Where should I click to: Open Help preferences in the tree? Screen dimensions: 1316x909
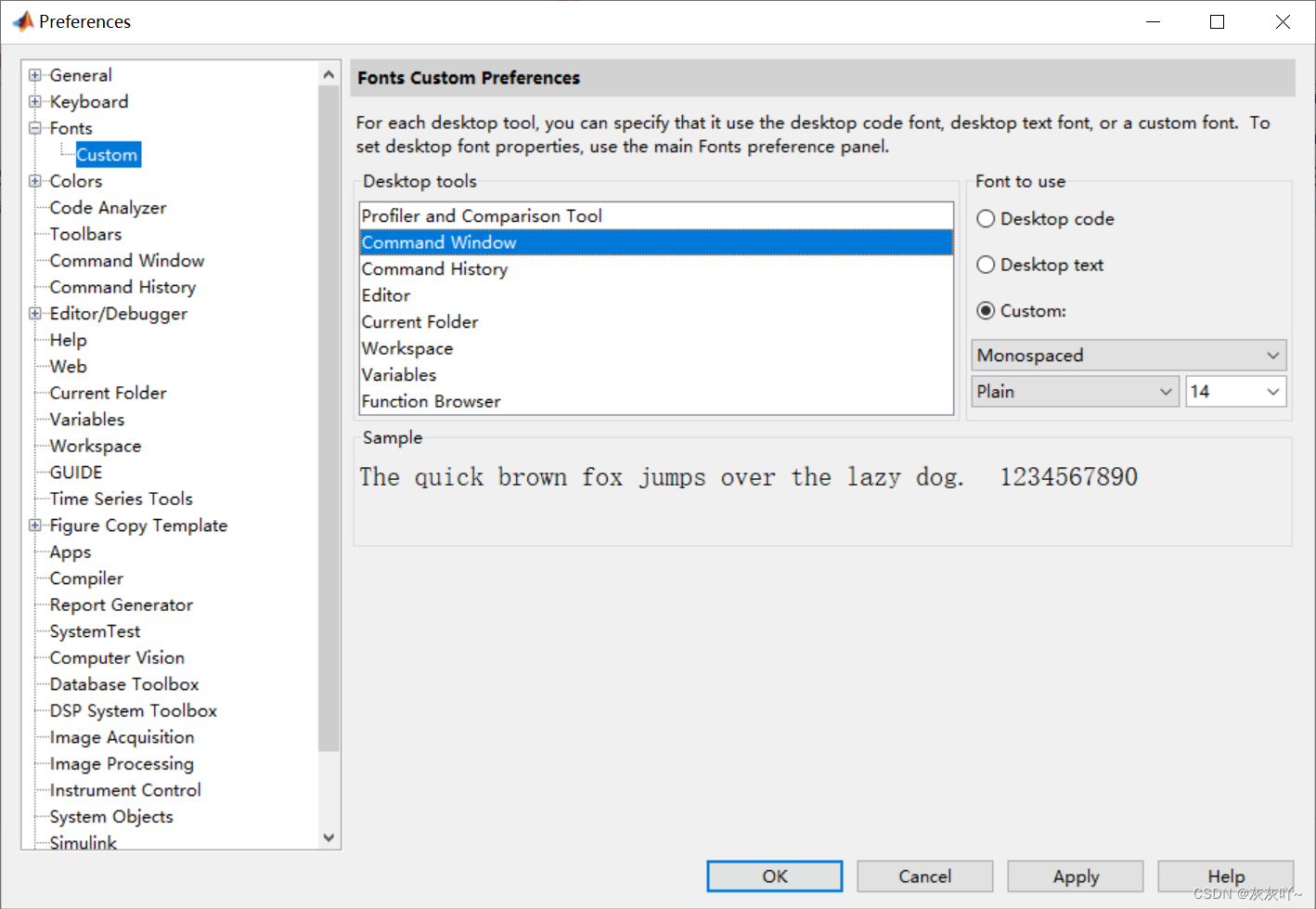point(68,340)
